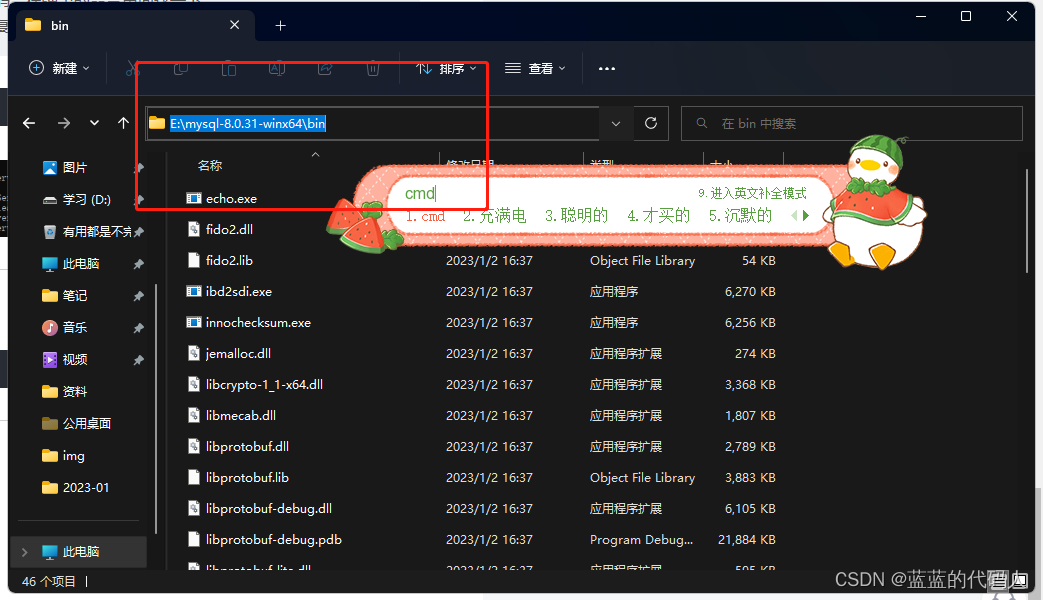Image resolution: width=1043 pixels, height=600 pixels.
Task: Go up one folder level arrow
Action: [123, 123]
